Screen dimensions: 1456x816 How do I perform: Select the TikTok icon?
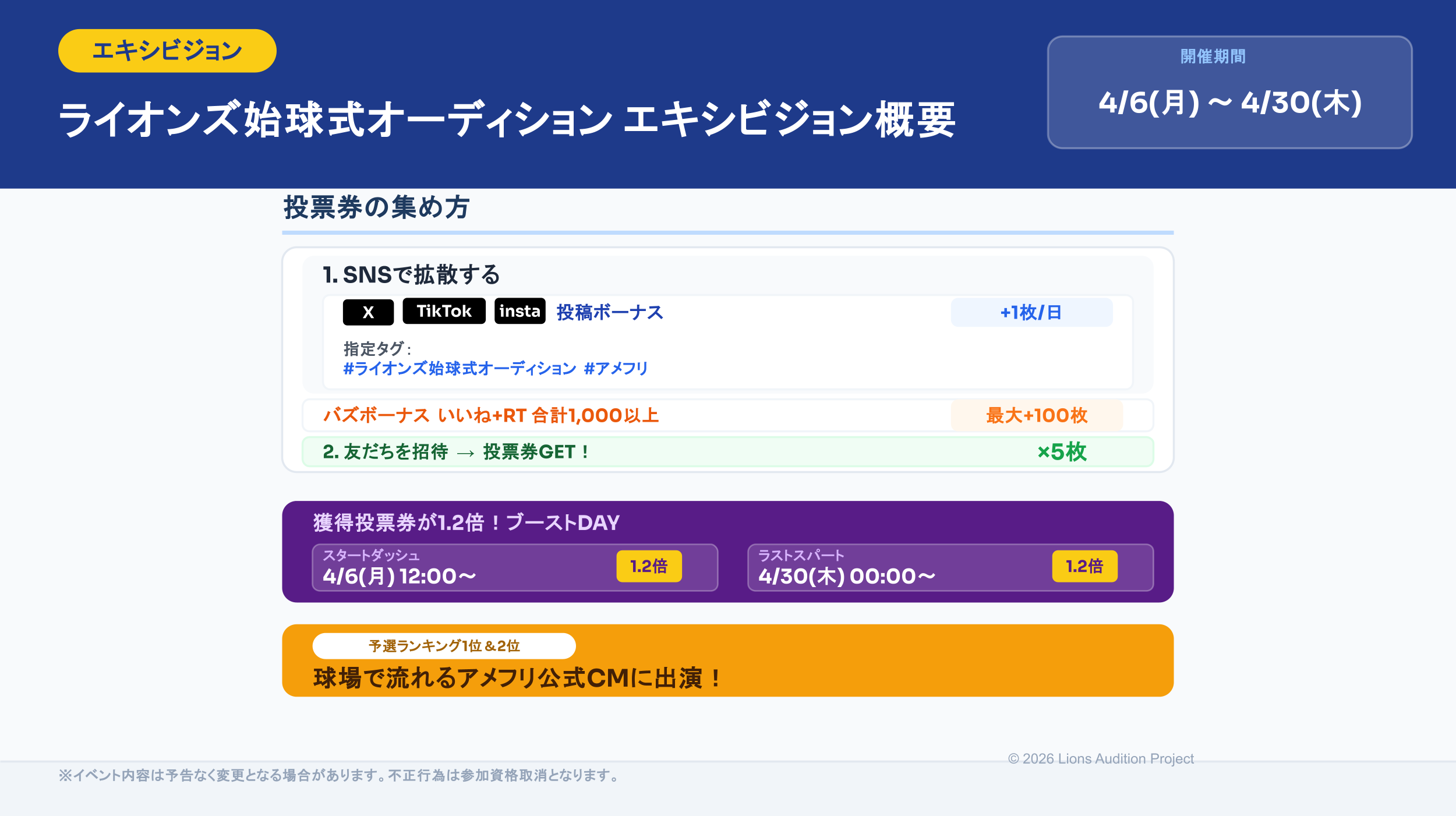(x=443, y=311)
